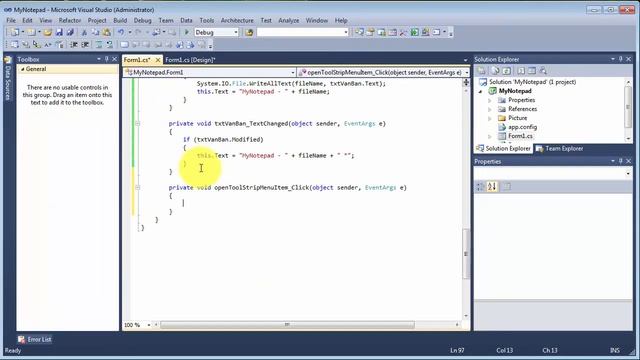Click the View Code icon in Solution Explorer
Screen dimensions: 640x360
tap(521, 71)
